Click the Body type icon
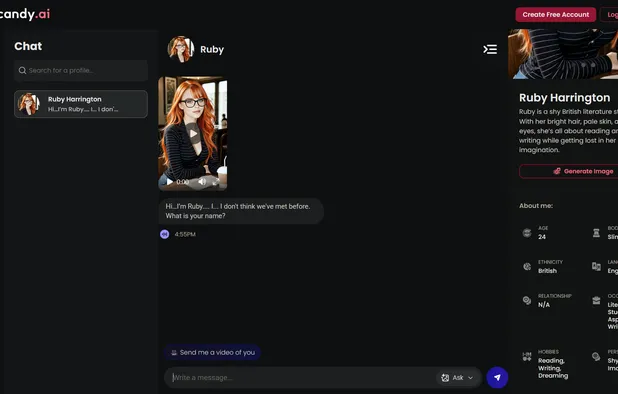Image resolution: width=618 pixels, height=394 pixels. pos(596,233)
